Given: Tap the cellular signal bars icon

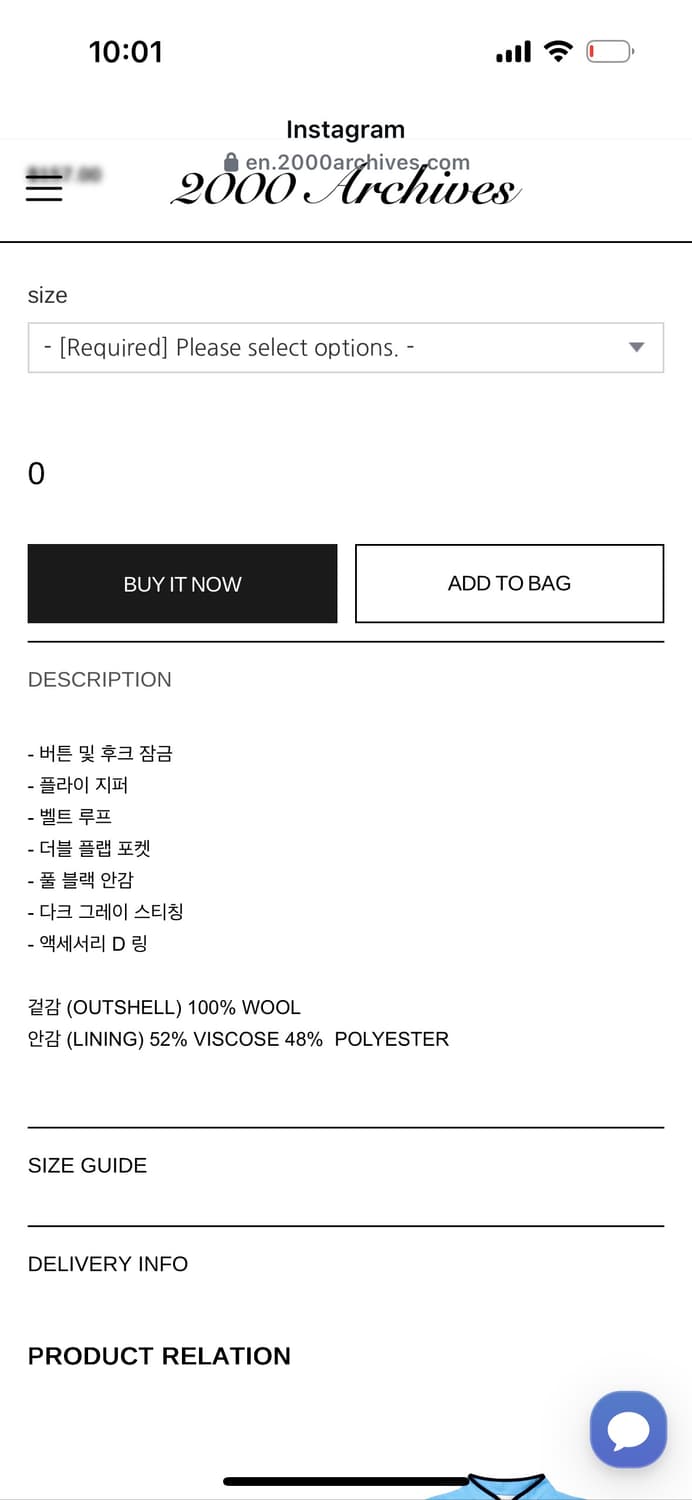Looking at the screenshot, I should point(513,52).
